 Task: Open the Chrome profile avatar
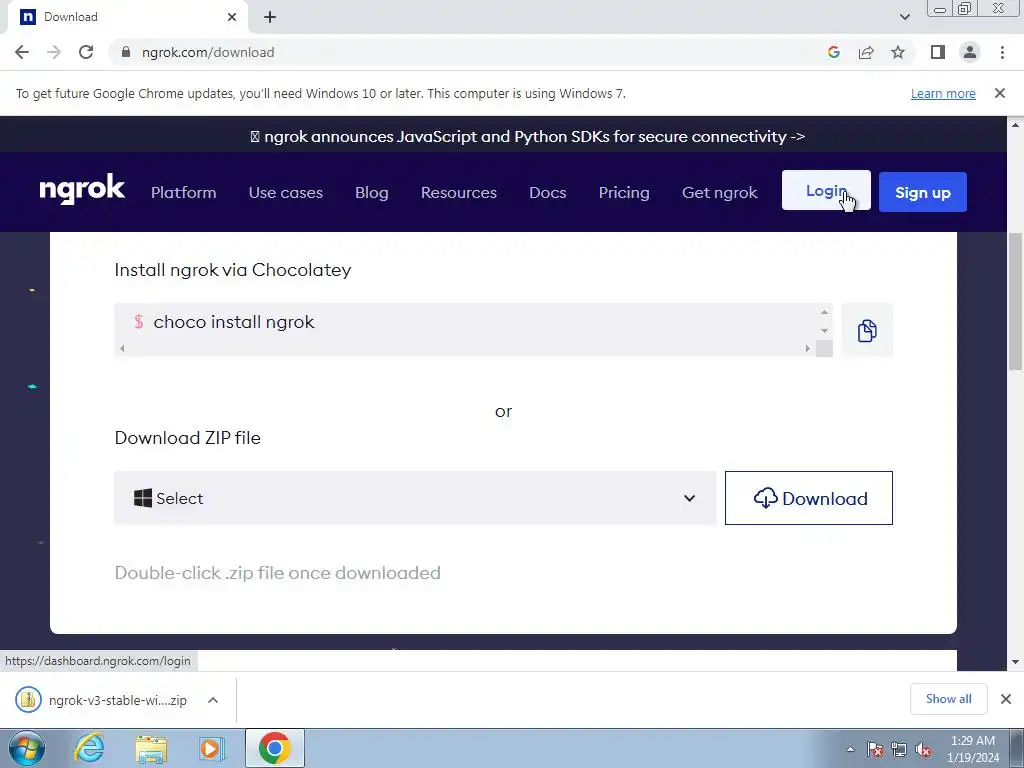970,52
